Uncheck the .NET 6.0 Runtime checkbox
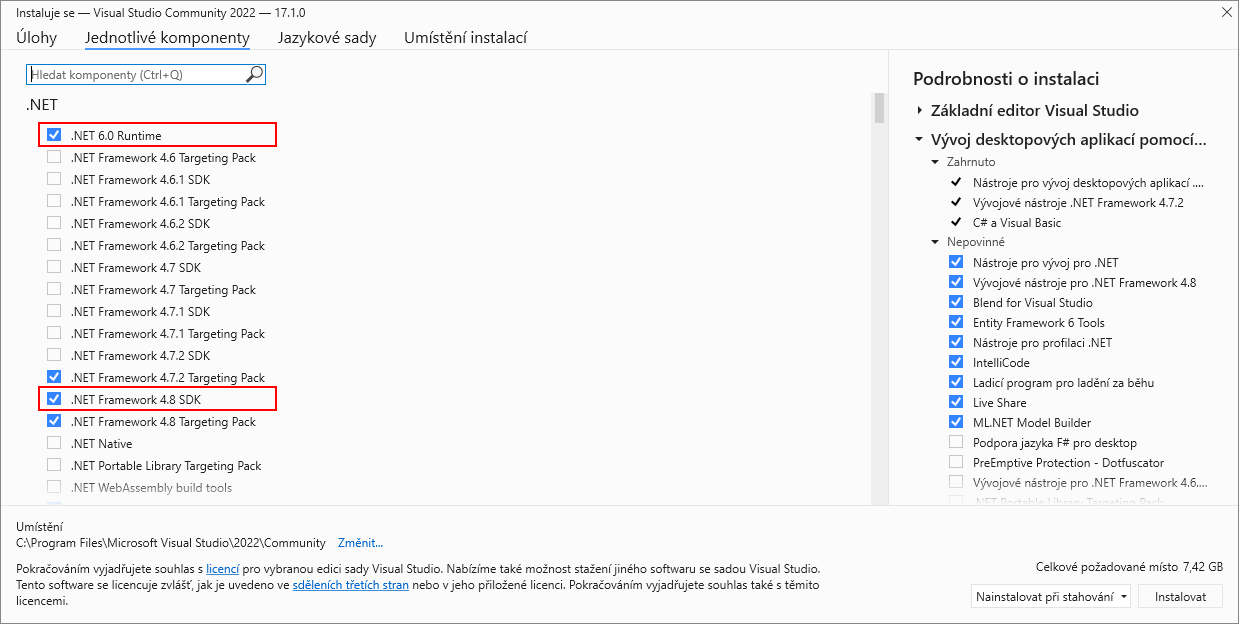Screen dimensions: 1239x624 pyautogui.click(x=54, y=135)
